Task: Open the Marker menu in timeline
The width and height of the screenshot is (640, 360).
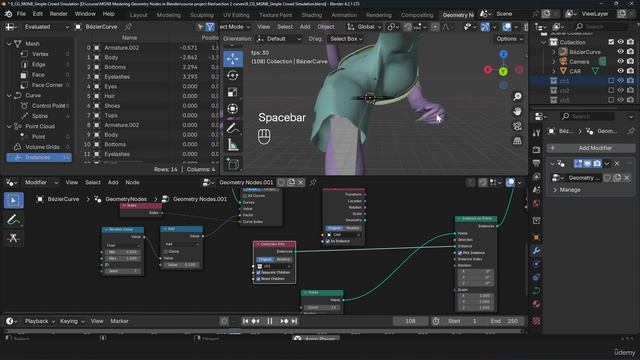Action: coord(119,321)
